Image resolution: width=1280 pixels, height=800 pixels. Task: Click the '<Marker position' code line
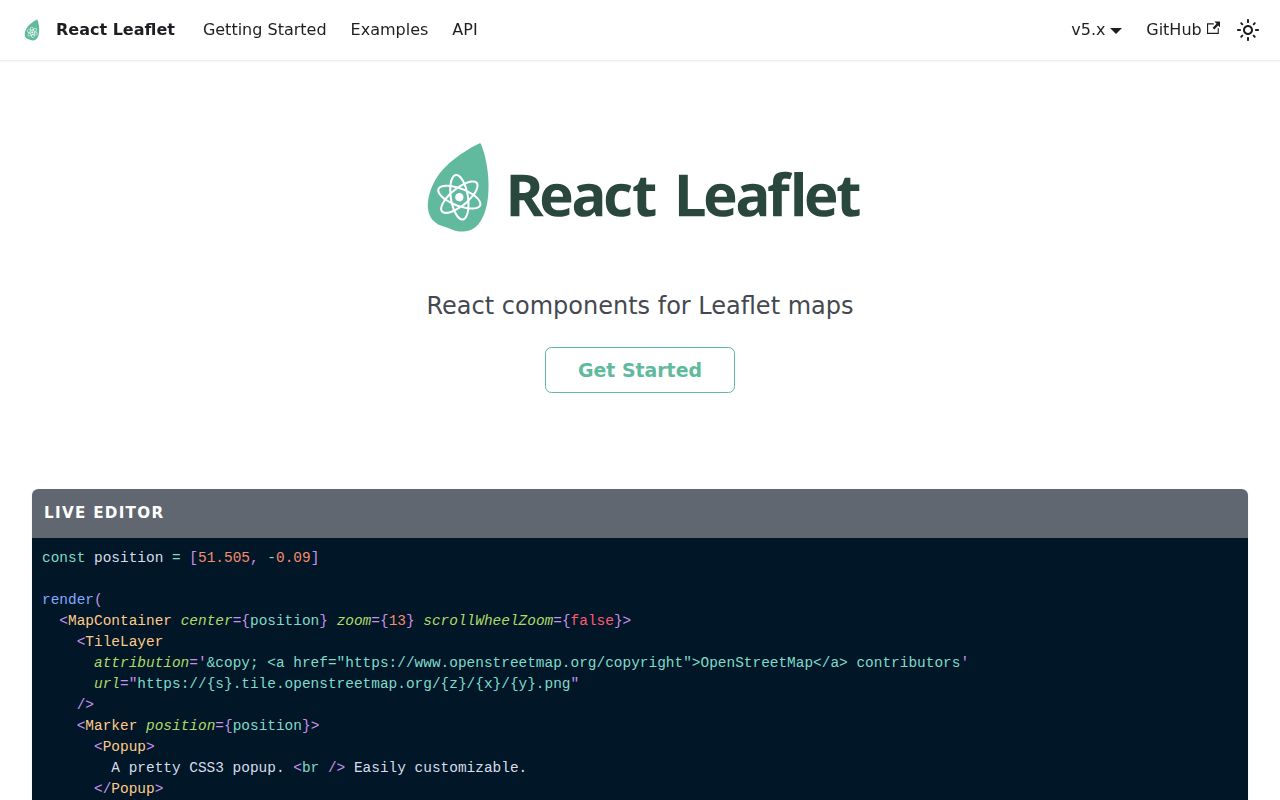198,725
